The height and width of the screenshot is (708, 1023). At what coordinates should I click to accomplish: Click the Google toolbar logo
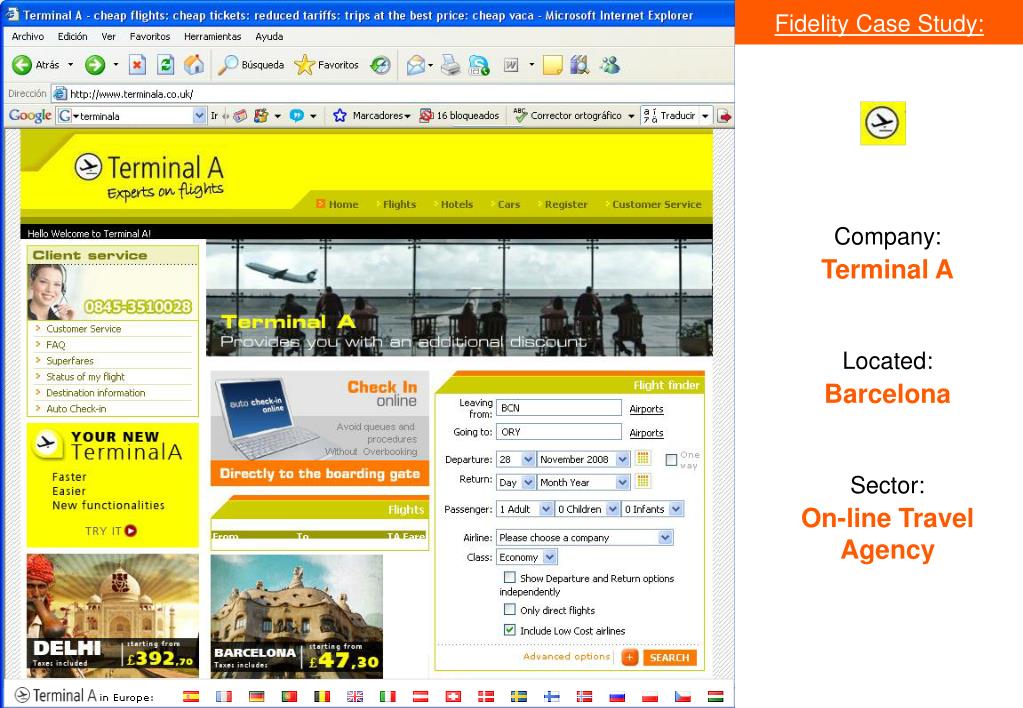pos(30,116)
